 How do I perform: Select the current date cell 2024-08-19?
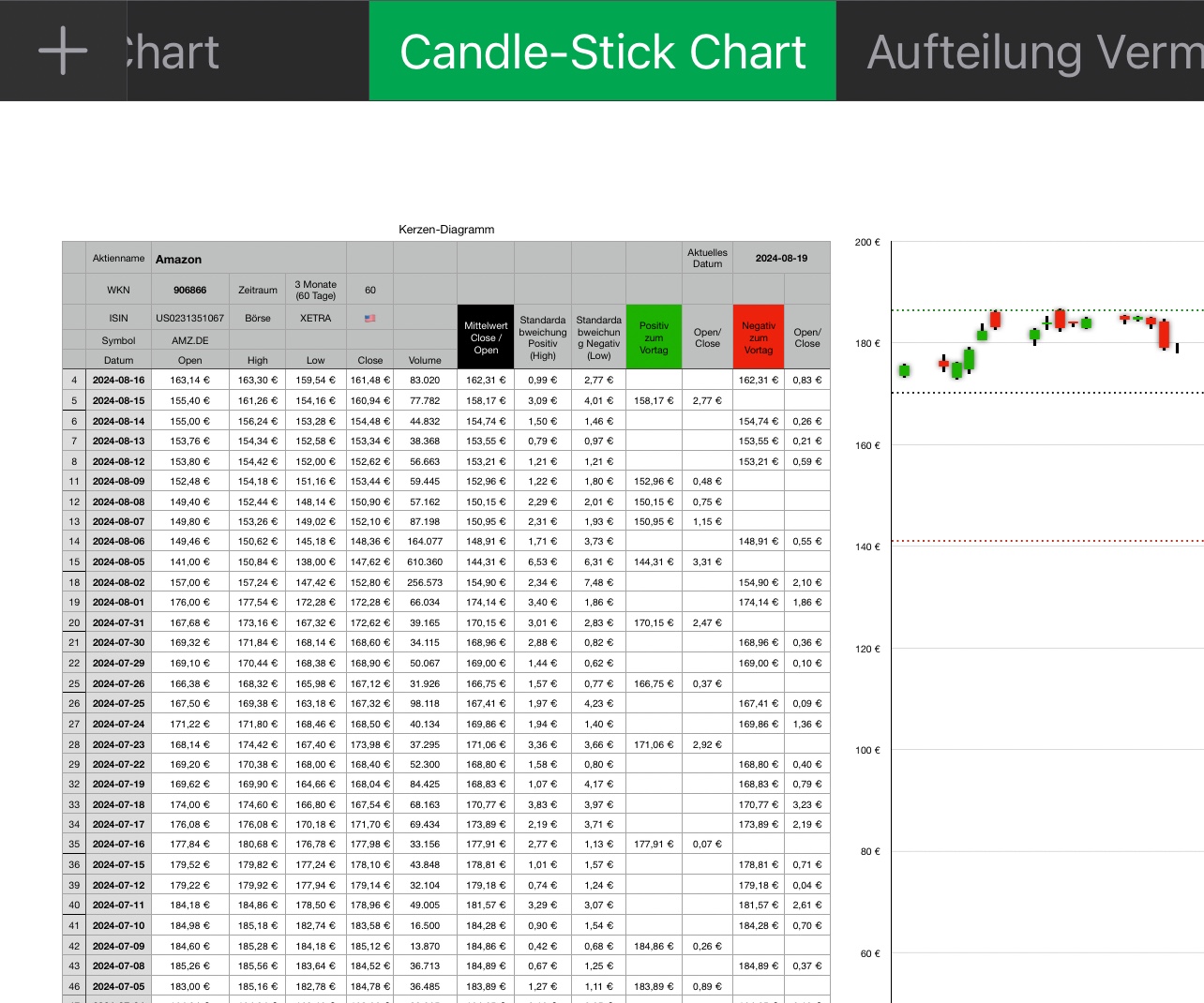point(782,258)
